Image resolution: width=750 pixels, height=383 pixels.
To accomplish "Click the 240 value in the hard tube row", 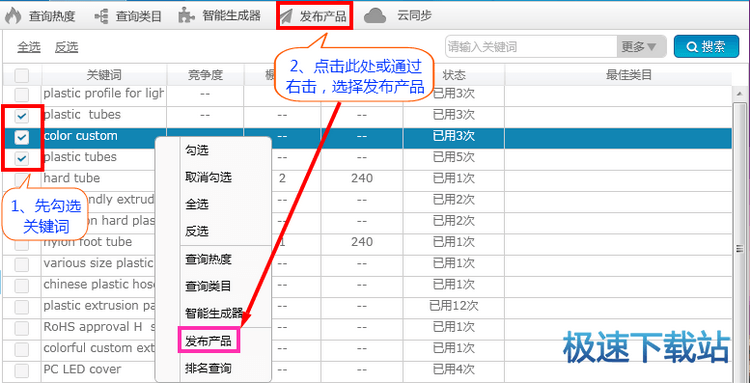I will click(x=362, y=178).
